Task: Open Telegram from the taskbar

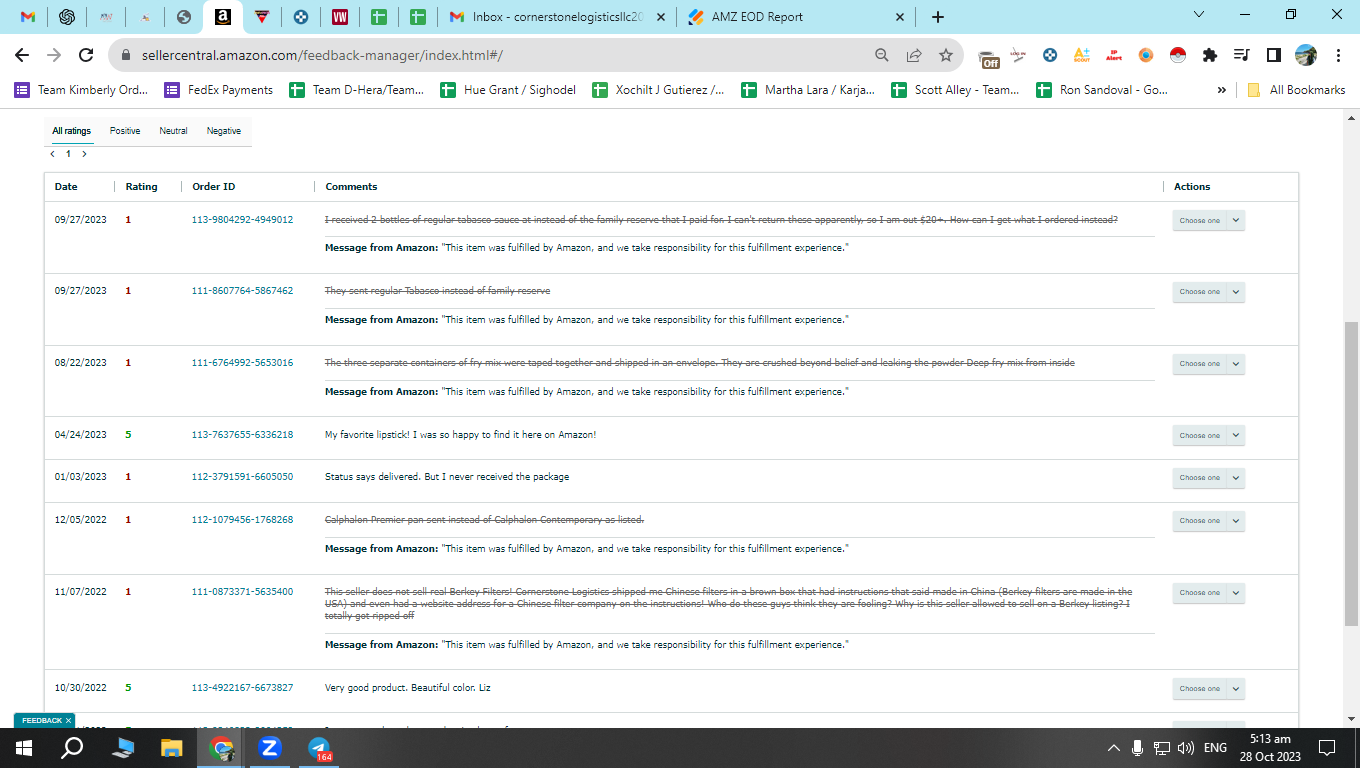Action: pos(319,747)
